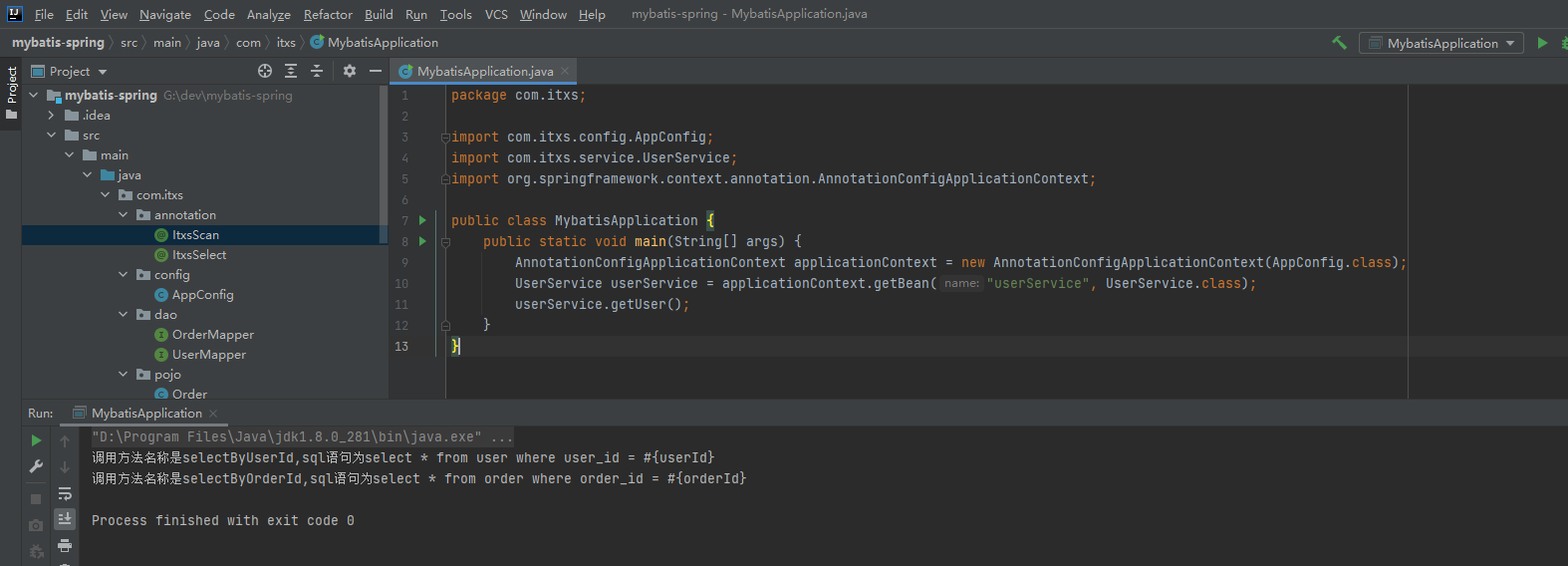Open UserMapper in the project tree
This screenshot has width=1568, height=566.
pyautogui.click(x=208, y=355)
